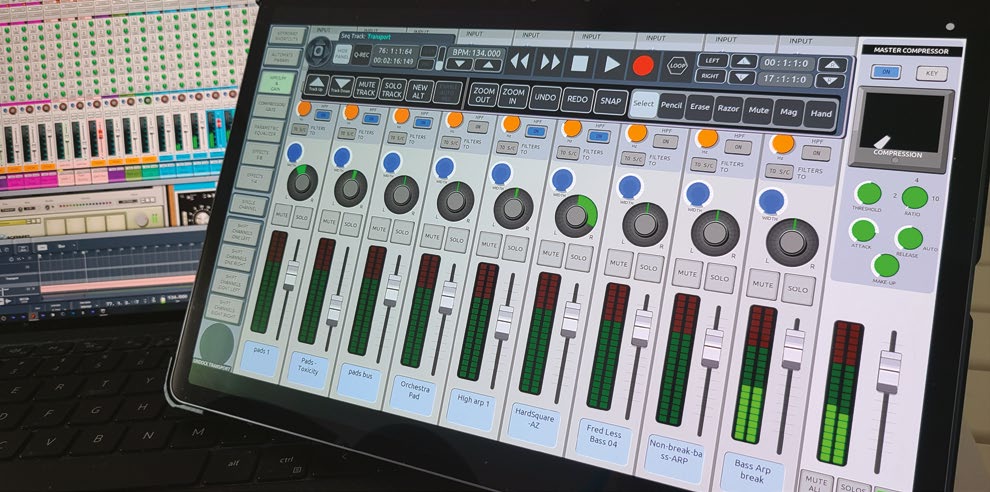Open the round navigation pad in transport
The image size is (990, 492).
coord(319,51)
